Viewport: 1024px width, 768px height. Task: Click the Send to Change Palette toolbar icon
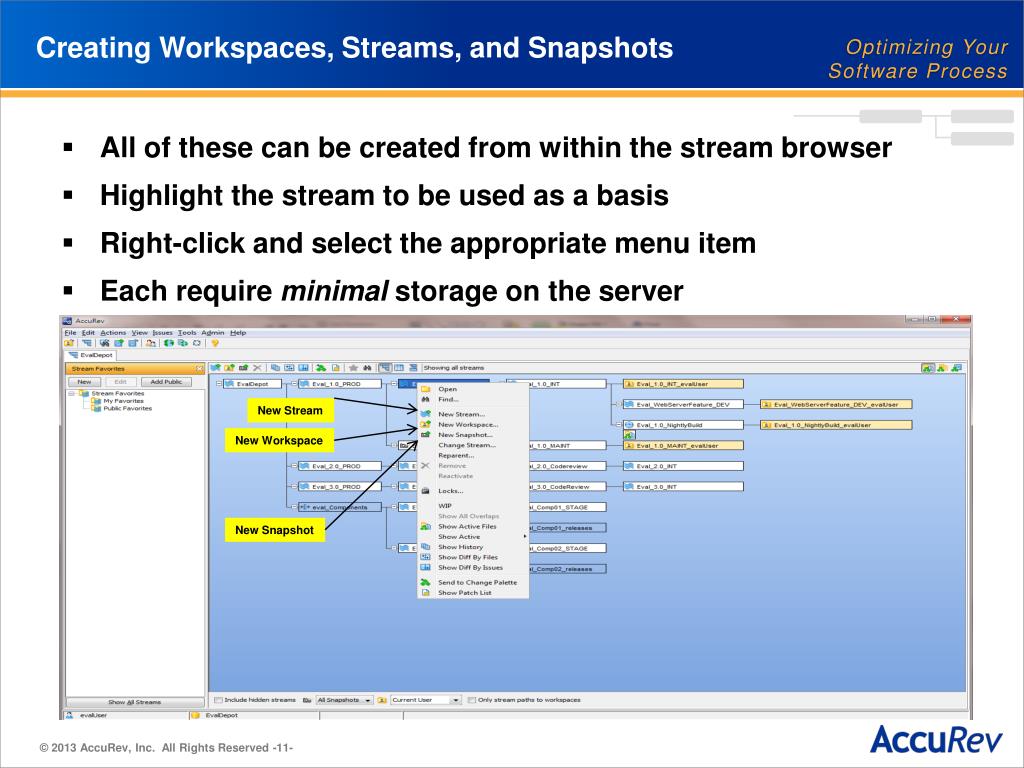pyautogui.click(x=321, y=368)
